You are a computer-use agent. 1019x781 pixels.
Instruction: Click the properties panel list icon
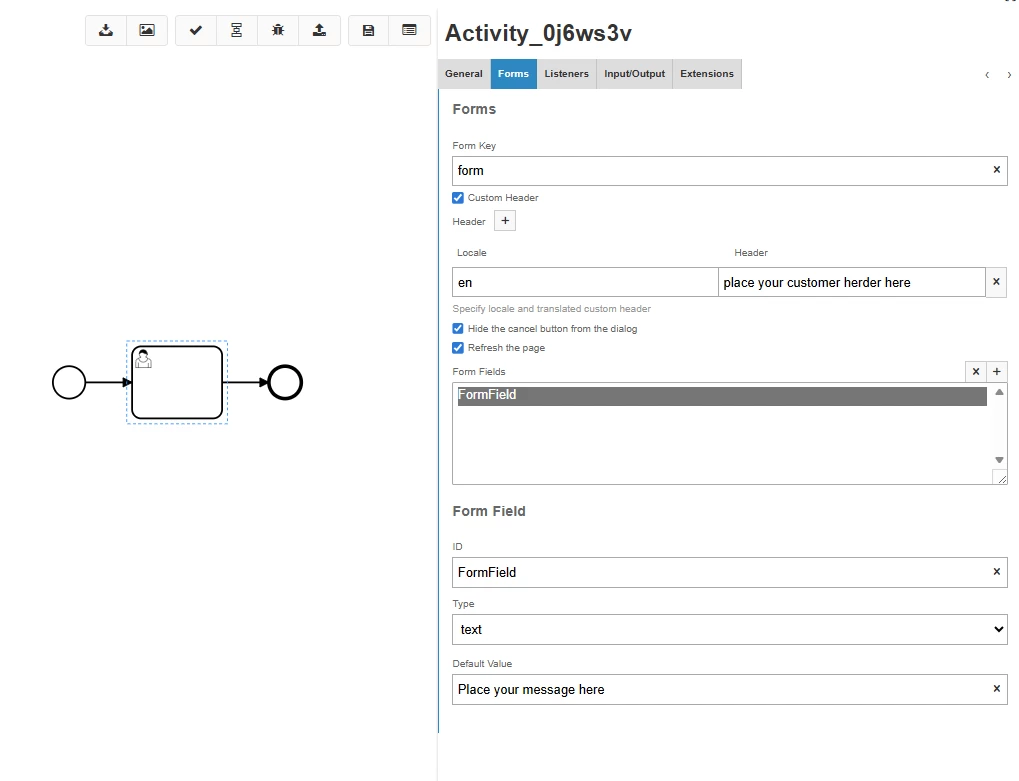coord(409,31)
